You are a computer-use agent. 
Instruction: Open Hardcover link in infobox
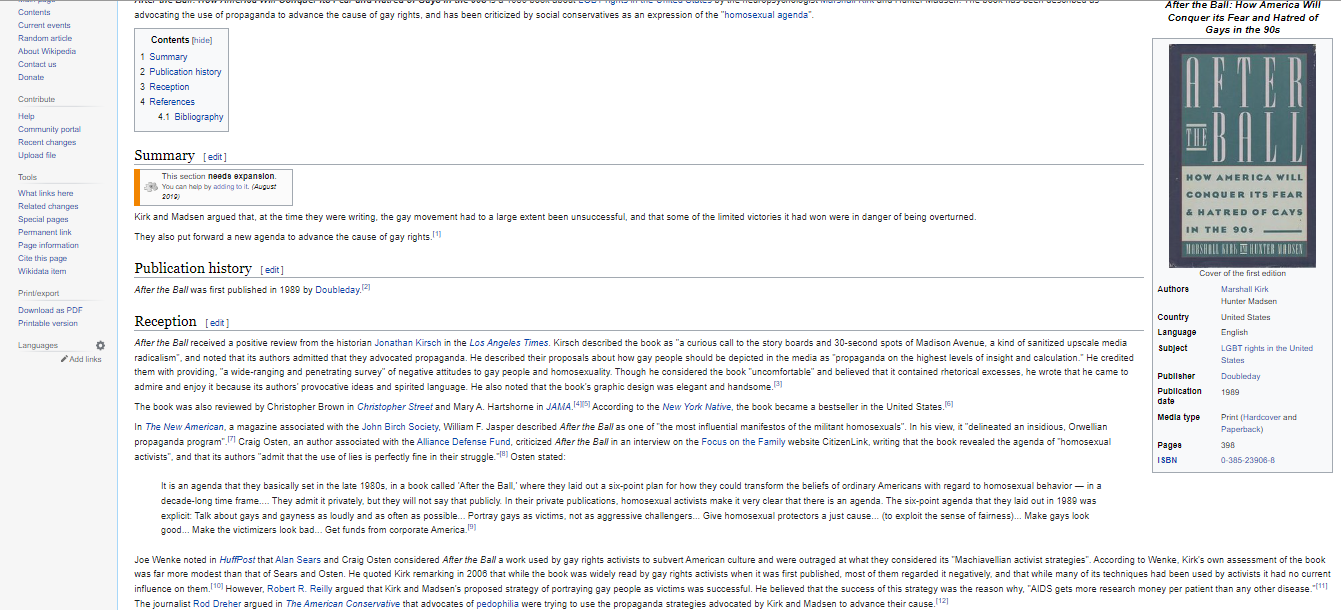coord(1260,417)
